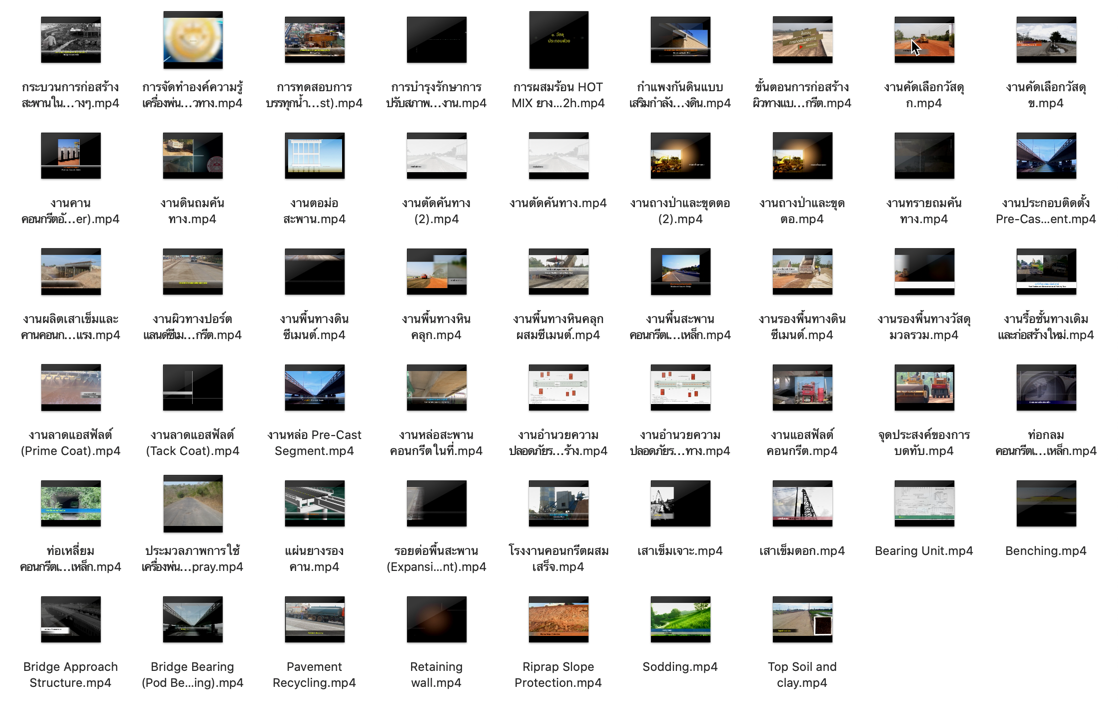Screen dimensions: 1118x713
Task: Choose the งานดินถมคันทาง.mp4 thumbnail
Action: [193, 155]
